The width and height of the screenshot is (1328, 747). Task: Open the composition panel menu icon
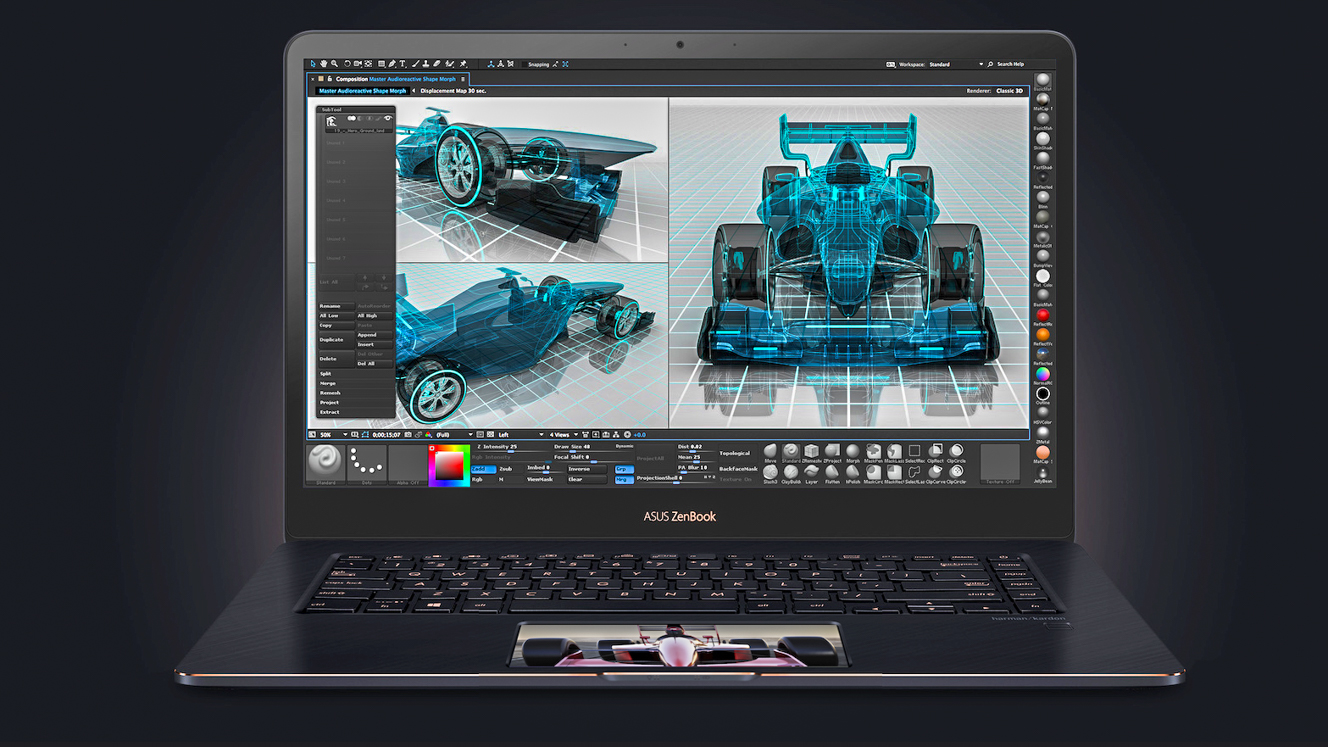[462, 79]
